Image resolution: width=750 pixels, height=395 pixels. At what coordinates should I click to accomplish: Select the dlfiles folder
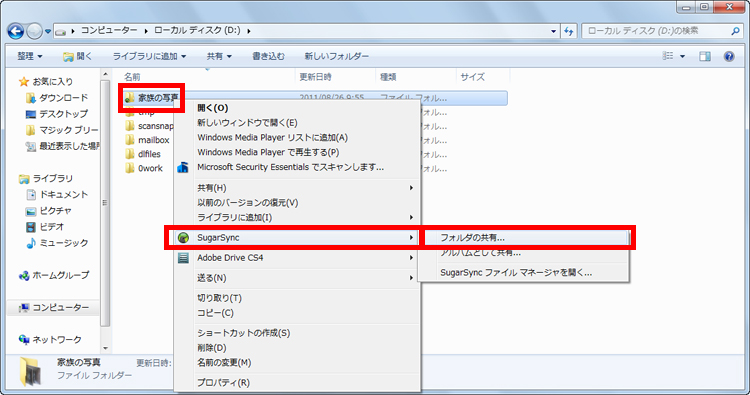(x=143, y=154)
